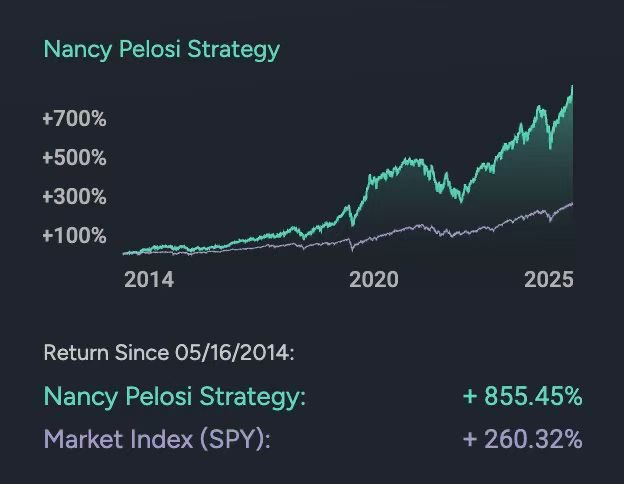Select the +100% y-axis label

(74, 236)
